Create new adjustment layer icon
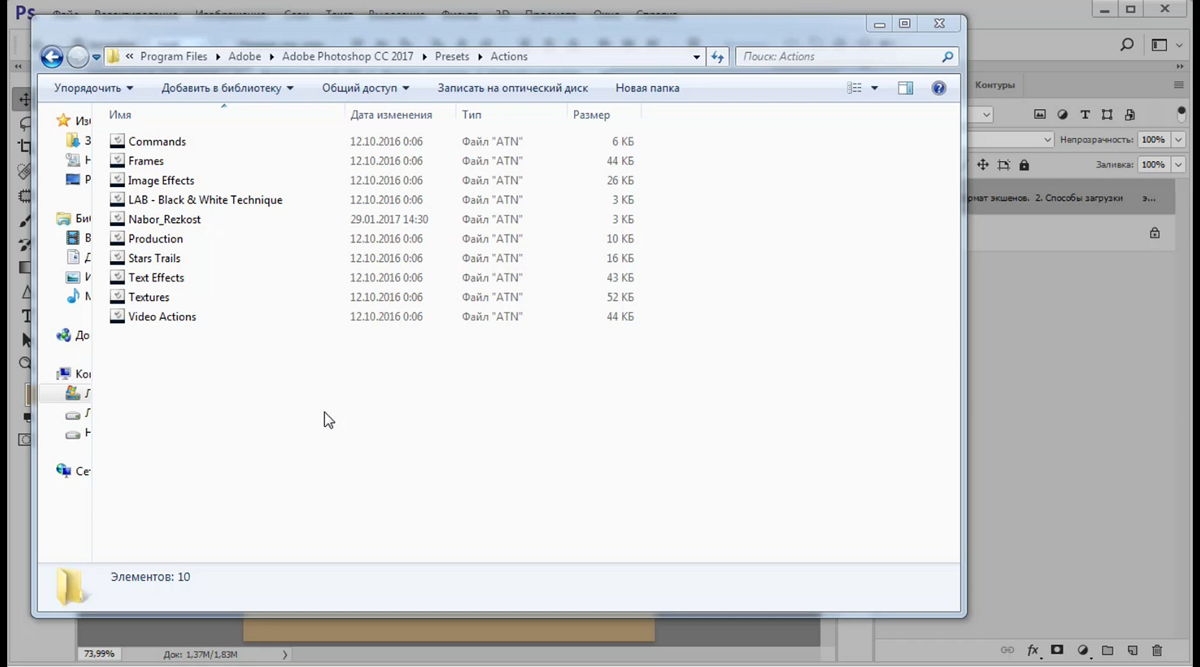This screenshot has height=667, width=1200. pyautogui.click(x=1083, y=650)
